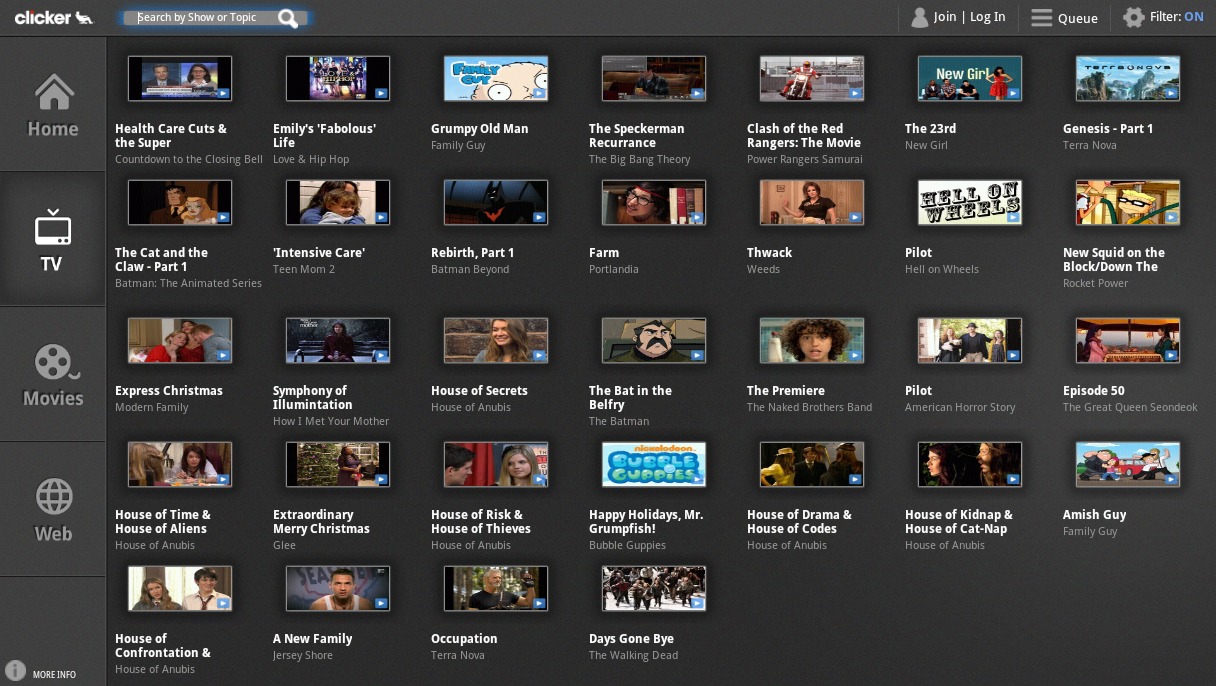Open House of Risk & House of Thieves thumbnail
The height and width of the screenshot is (686, 1216).
[x=496, y=465]
